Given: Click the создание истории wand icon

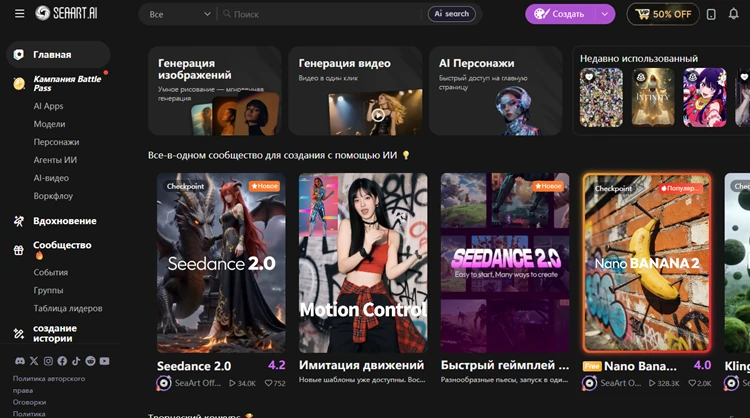Looking at the screenshot, I should pos(19,333).
